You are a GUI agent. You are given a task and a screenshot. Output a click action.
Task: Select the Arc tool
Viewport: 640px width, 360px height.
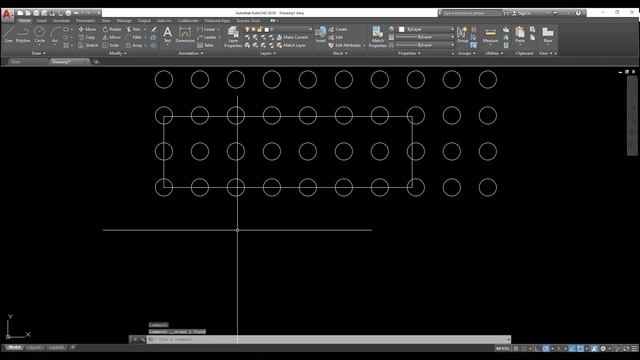point(55,35)
